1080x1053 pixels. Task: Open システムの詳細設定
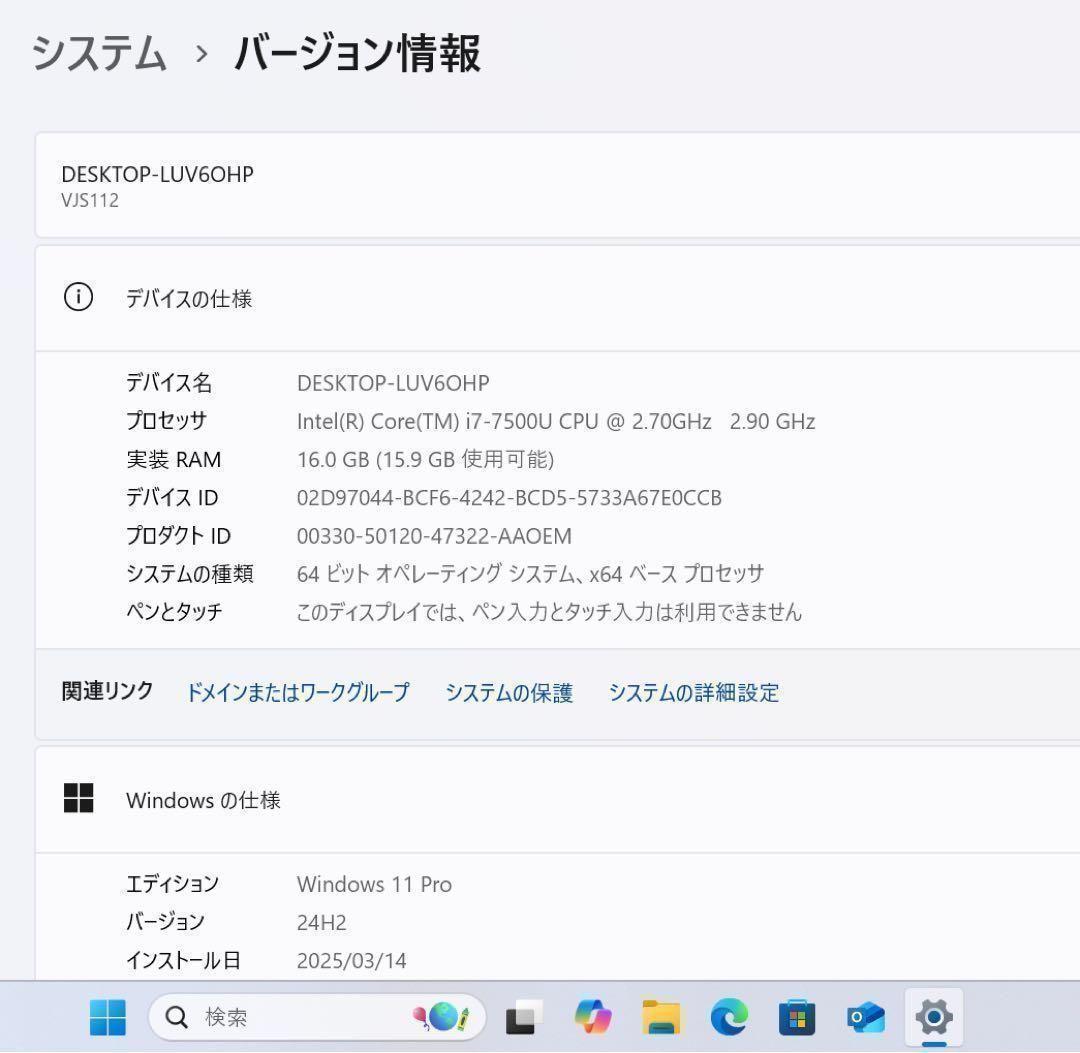(x=693, y=692)
